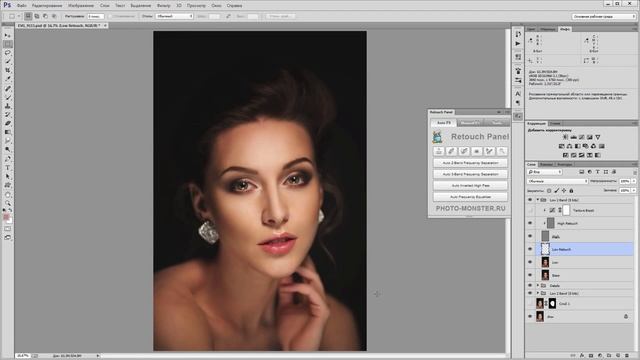Show the Texture Boost layer

pyautogui.click(x=530, y=211)
